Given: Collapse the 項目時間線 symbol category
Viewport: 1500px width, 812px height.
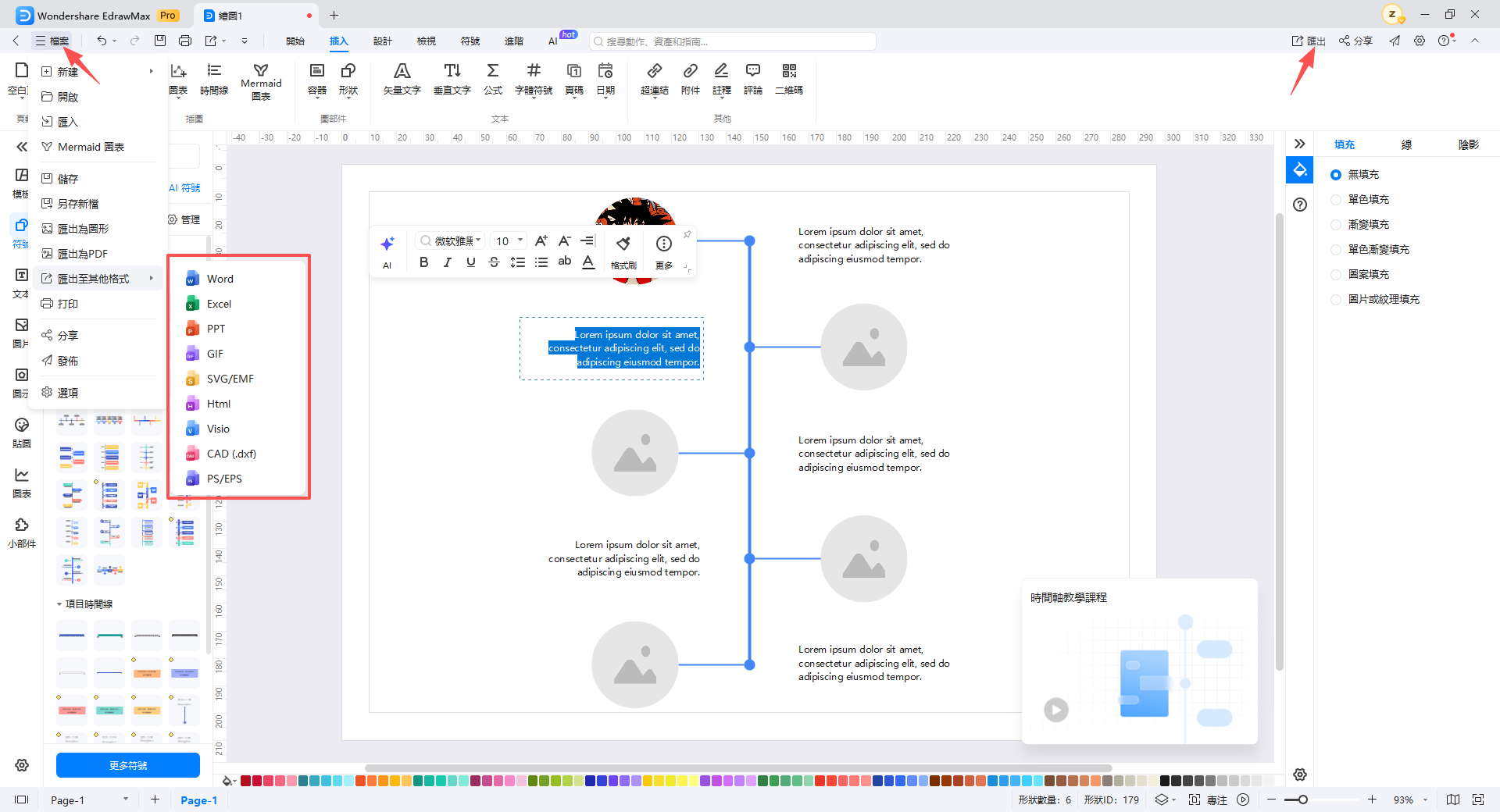Looking at the screenshot, I should [59, 604].
